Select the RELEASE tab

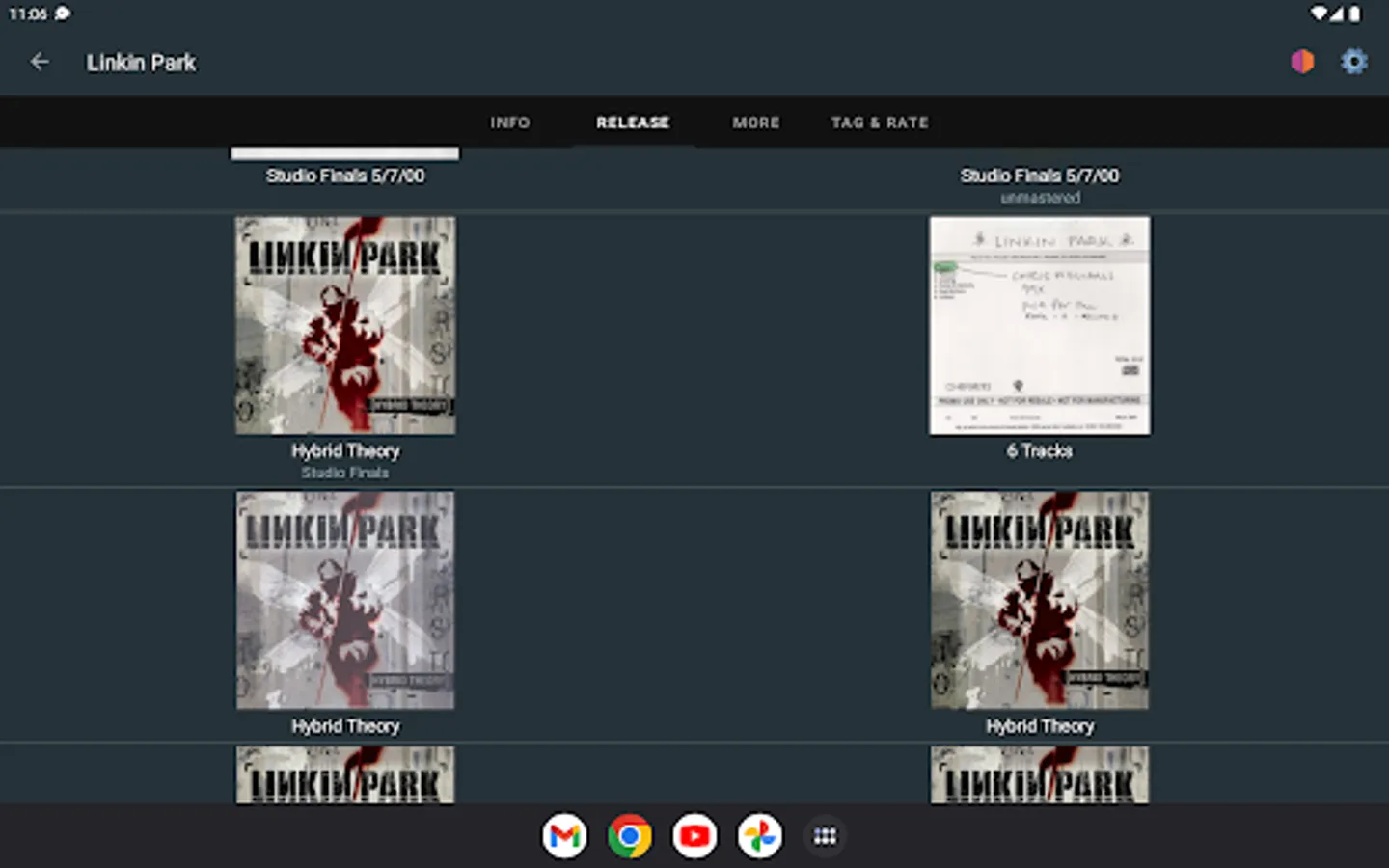pos(633,122)
